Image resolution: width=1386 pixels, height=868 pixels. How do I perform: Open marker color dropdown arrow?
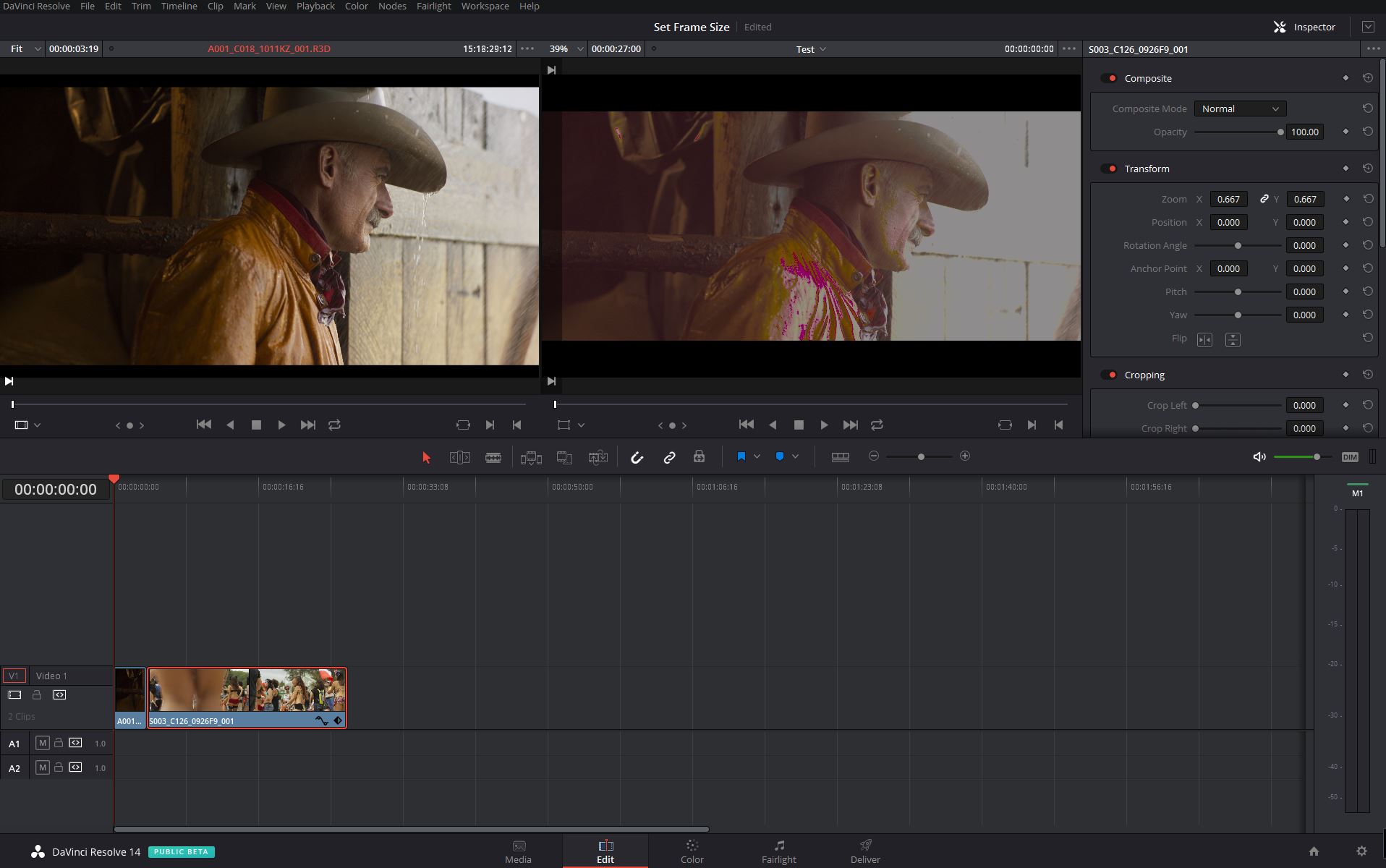(x=795, y=456)
